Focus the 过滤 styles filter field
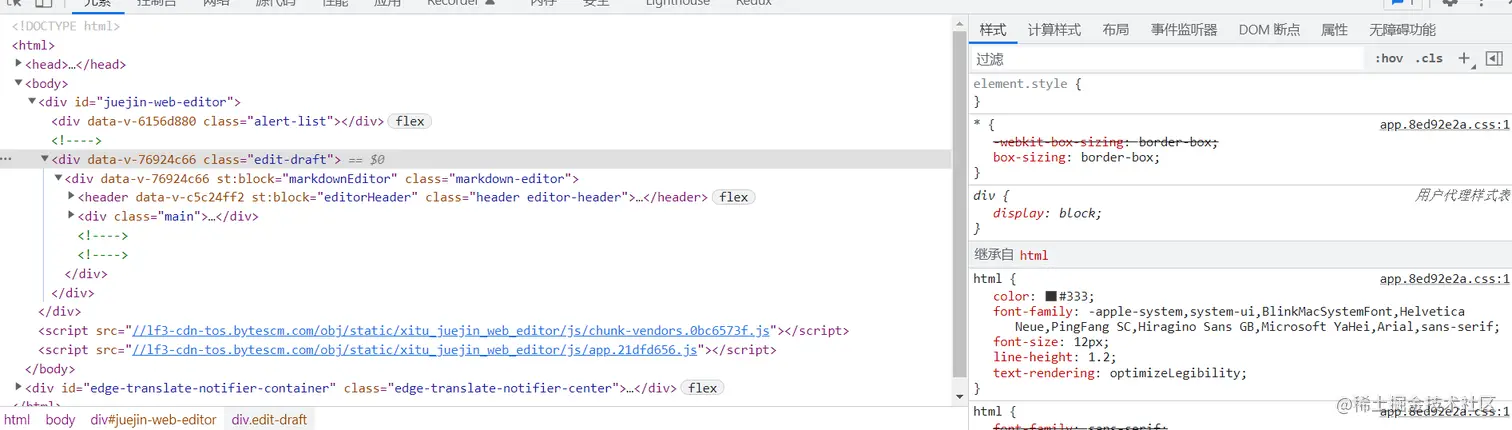1512x430 pixels. coord(1168,59)
